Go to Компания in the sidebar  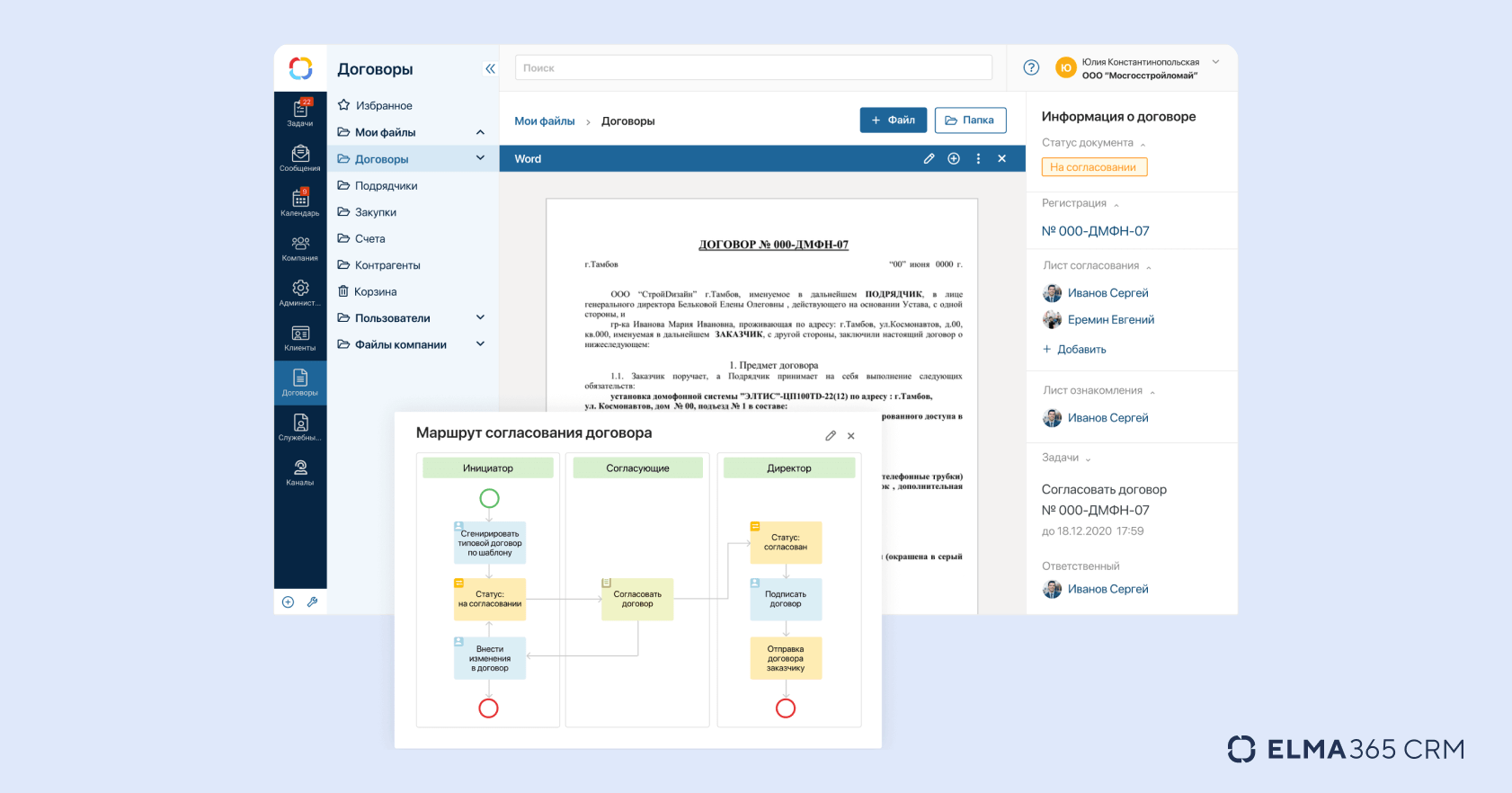pyautogui.click(x=300, y=248)
